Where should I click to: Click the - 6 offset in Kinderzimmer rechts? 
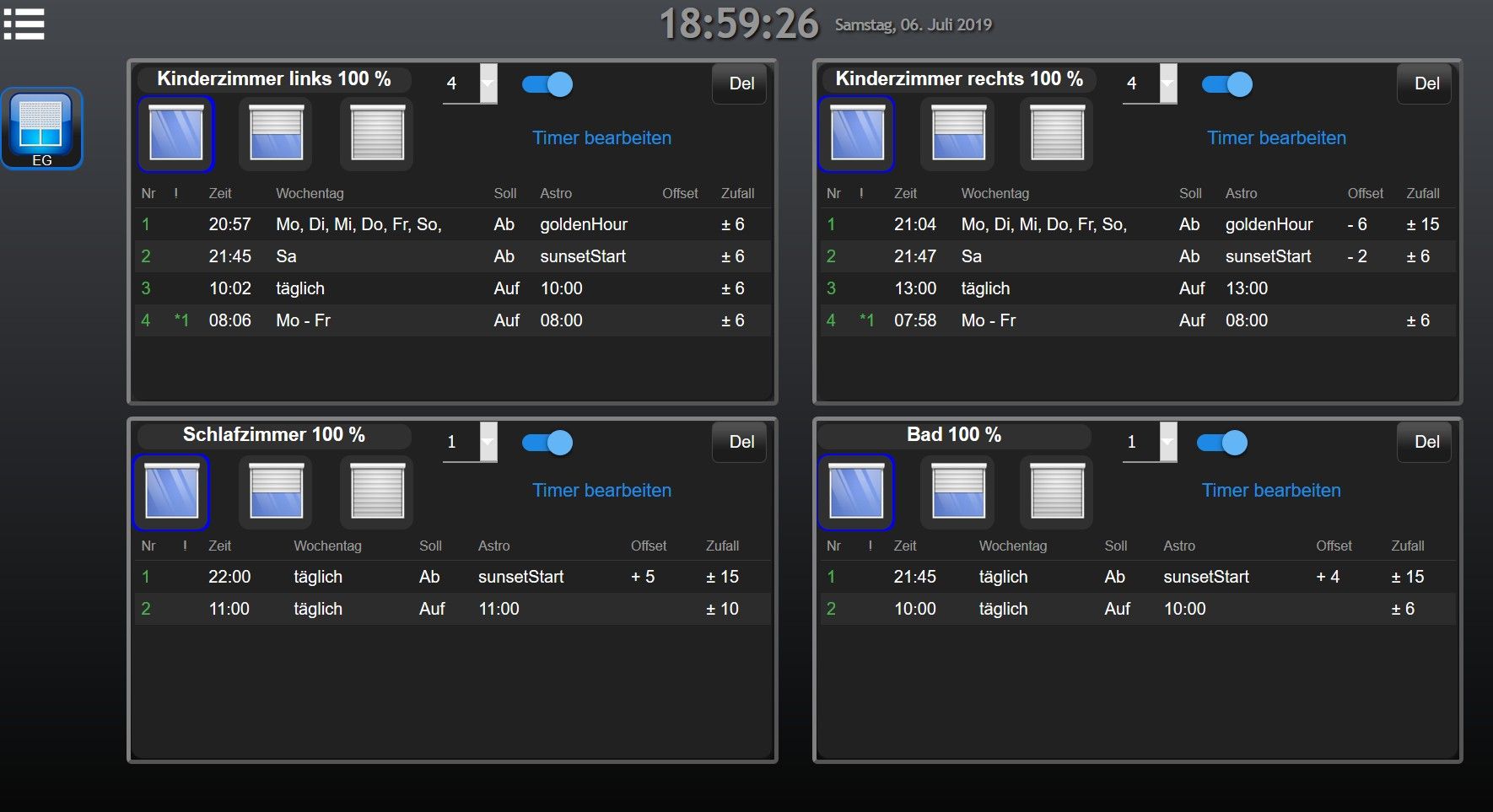pos(1357,224)
